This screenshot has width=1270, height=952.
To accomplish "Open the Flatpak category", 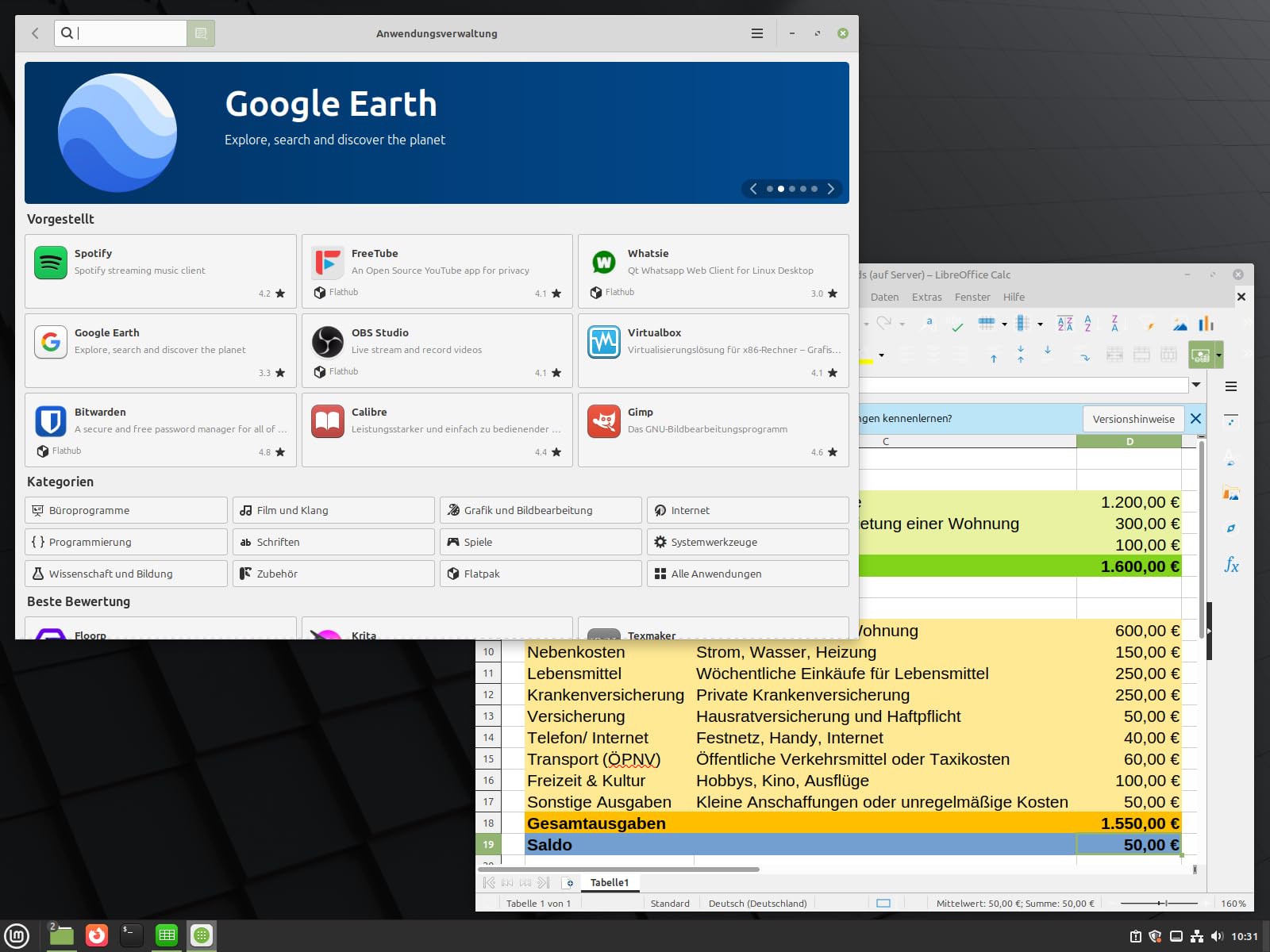I will pyautogui.click(x=541, y=574).
